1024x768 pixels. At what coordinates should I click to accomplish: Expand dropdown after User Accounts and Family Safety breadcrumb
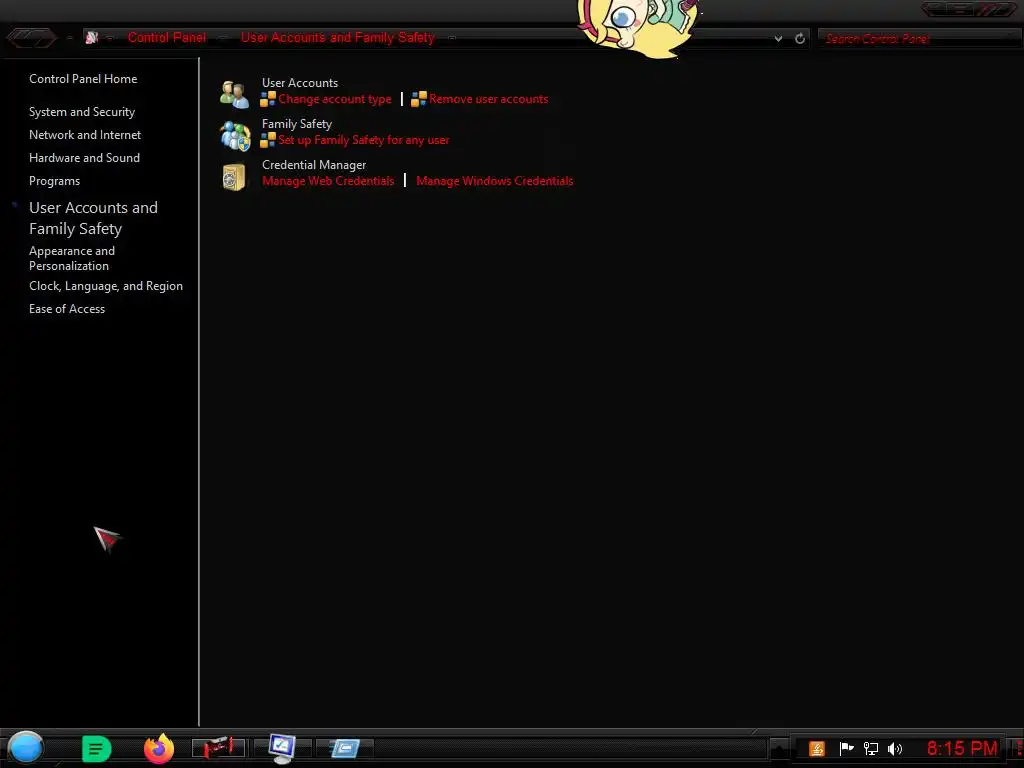point(451,38)
